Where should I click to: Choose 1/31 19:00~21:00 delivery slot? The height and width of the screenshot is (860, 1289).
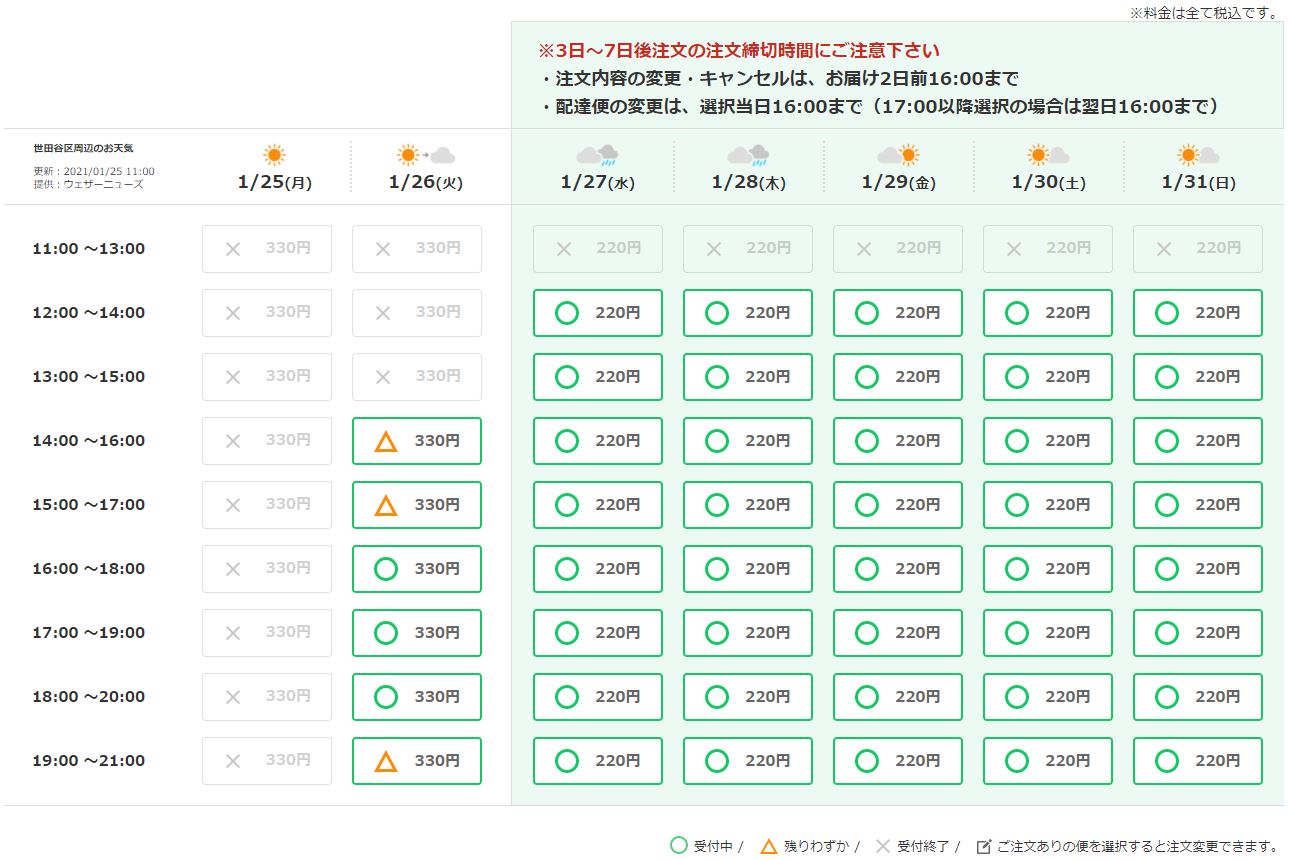coord(1198,761)
